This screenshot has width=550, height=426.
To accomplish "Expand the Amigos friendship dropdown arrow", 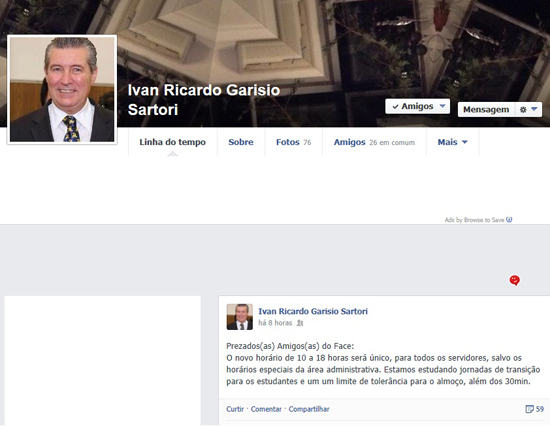I will pos(442,106).
